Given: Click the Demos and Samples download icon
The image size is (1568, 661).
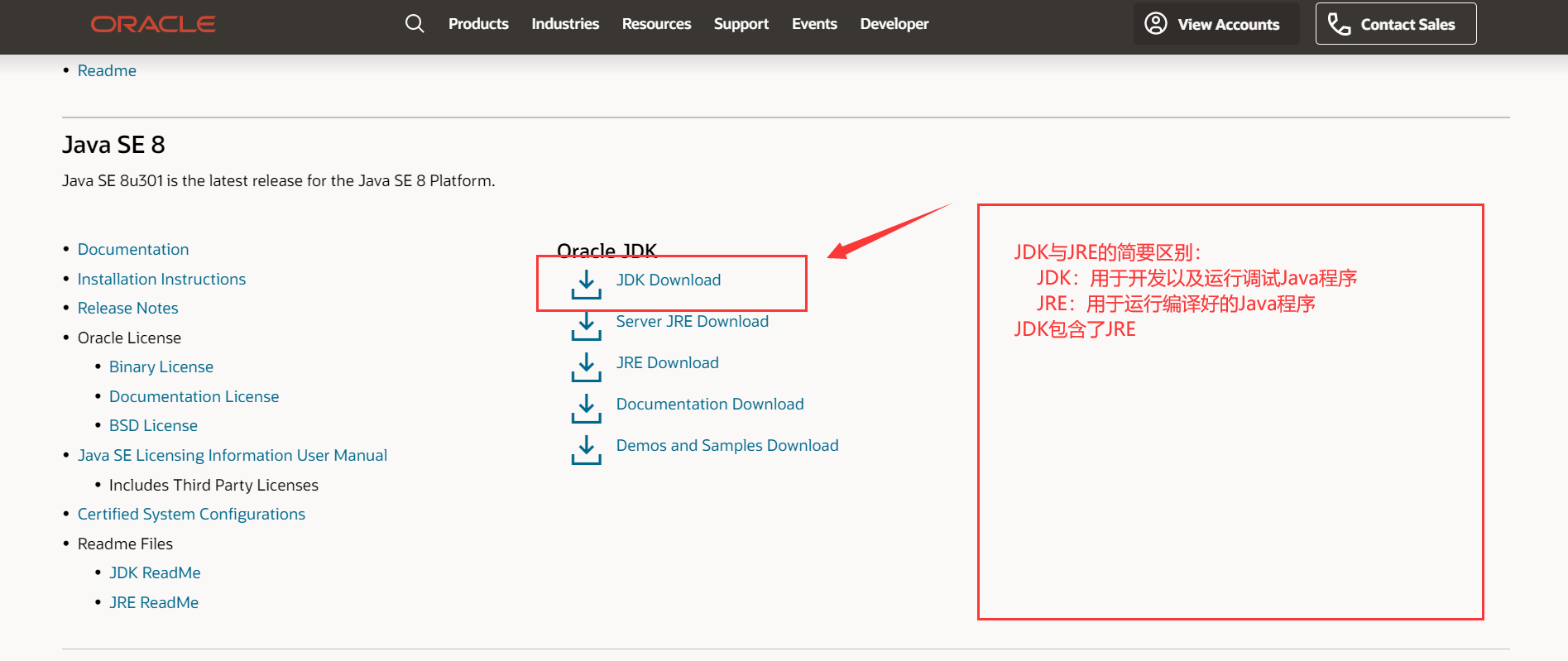Looking at the screenshot, I should coord(587,449).
